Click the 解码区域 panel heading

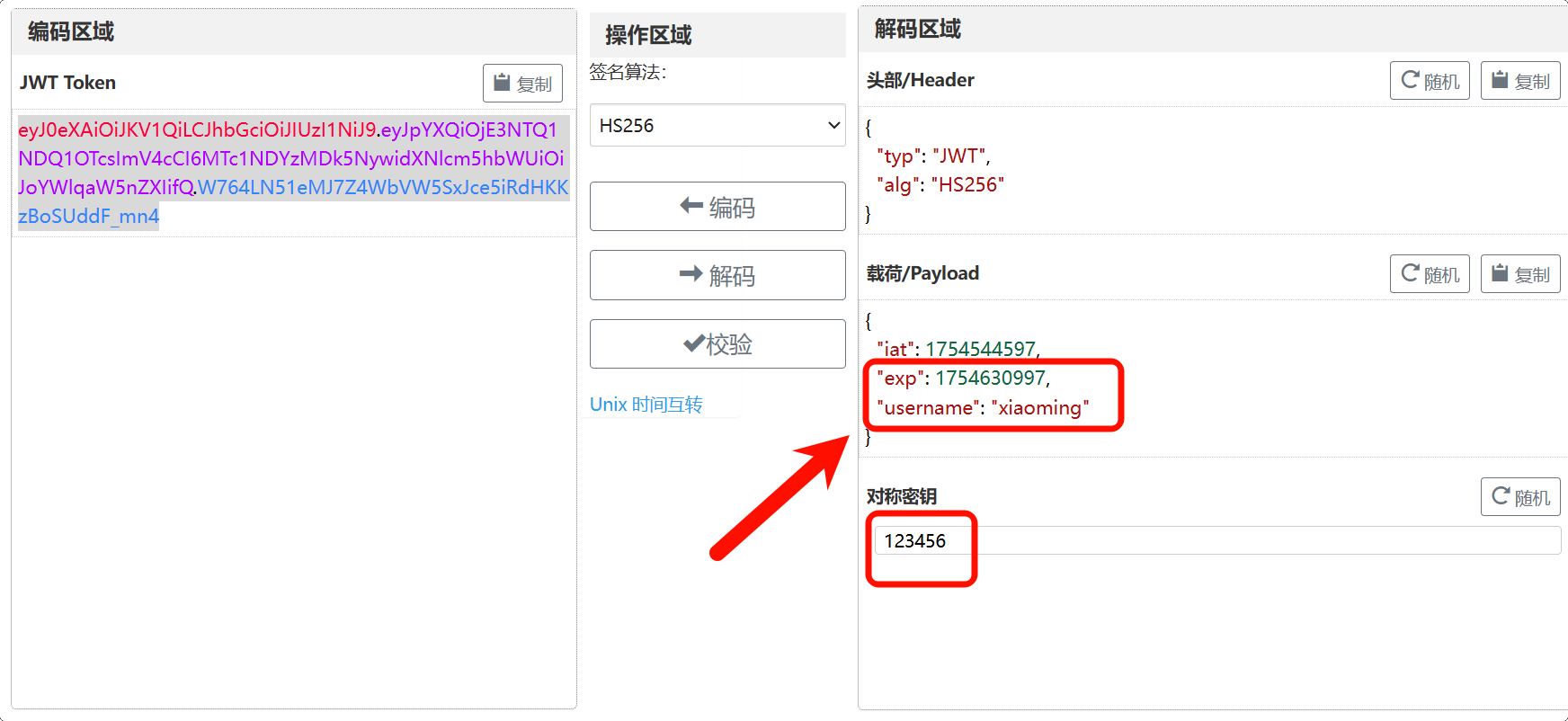[x=917, y=30]
